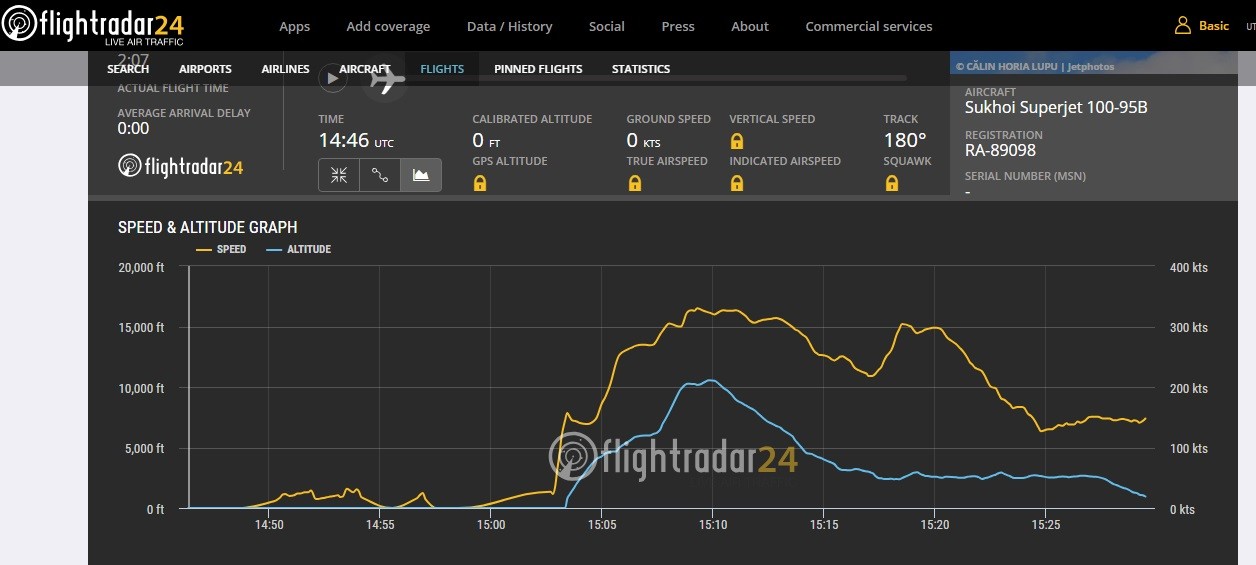This screenshot has width=1256, height=565.
Task: Open the Social menu
Action: (x=606, y=26)
